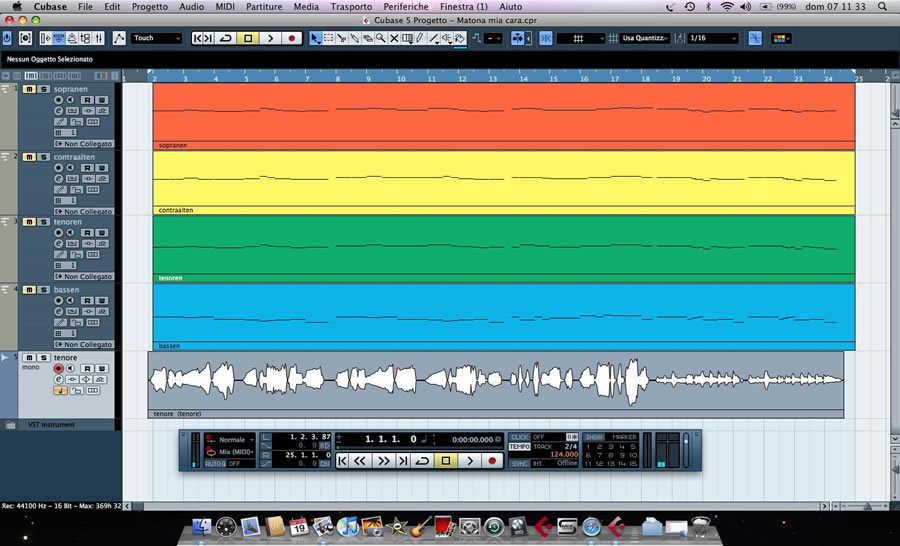Open the Periferiche menu
Viewport: 900px width, 546px height.
406,6
